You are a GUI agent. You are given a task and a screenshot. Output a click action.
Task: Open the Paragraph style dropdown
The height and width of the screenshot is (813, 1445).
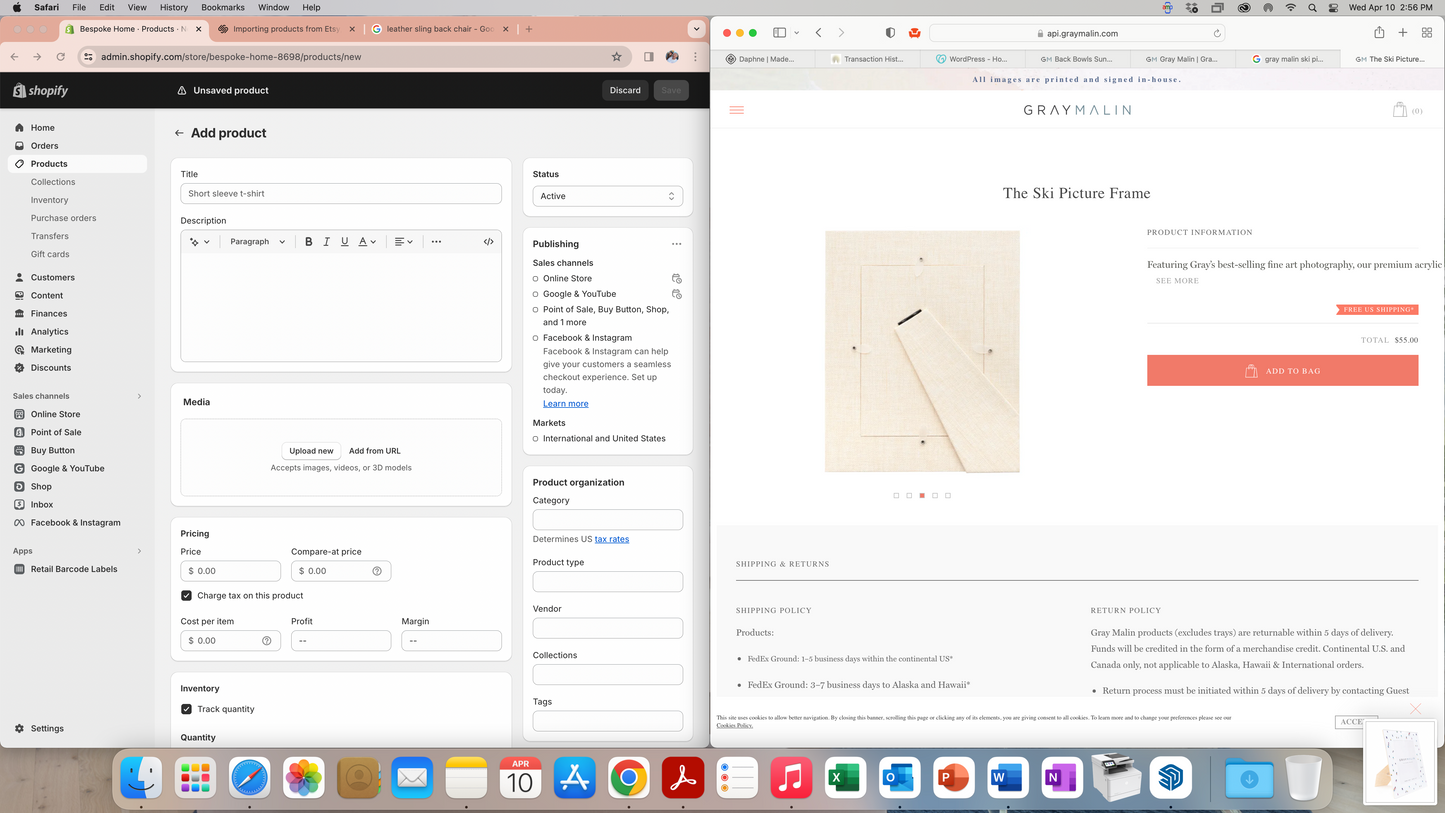pyautogui.click(x=257, y=242)
